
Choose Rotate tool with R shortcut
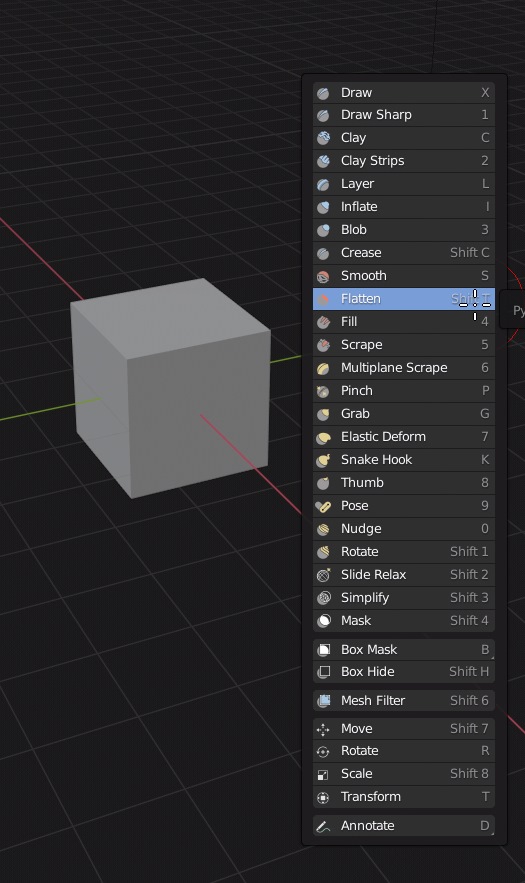(404, 751)
